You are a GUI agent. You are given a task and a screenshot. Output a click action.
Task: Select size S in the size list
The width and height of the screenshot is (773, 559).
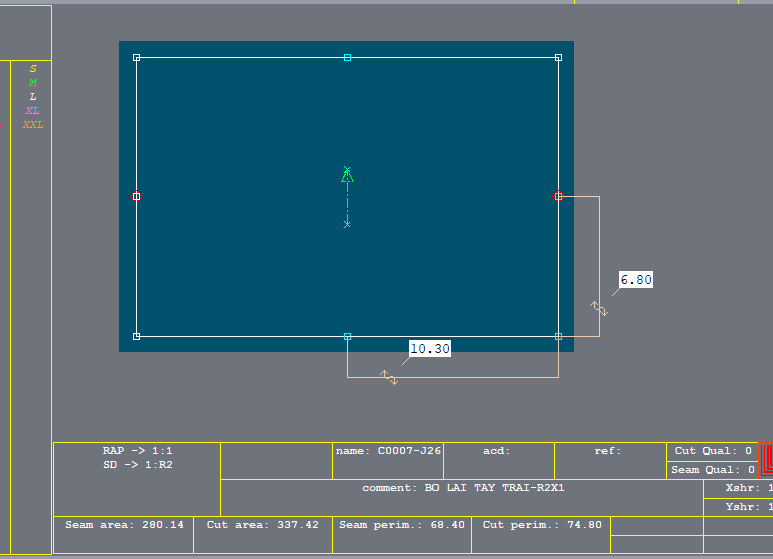coord(33,69)
